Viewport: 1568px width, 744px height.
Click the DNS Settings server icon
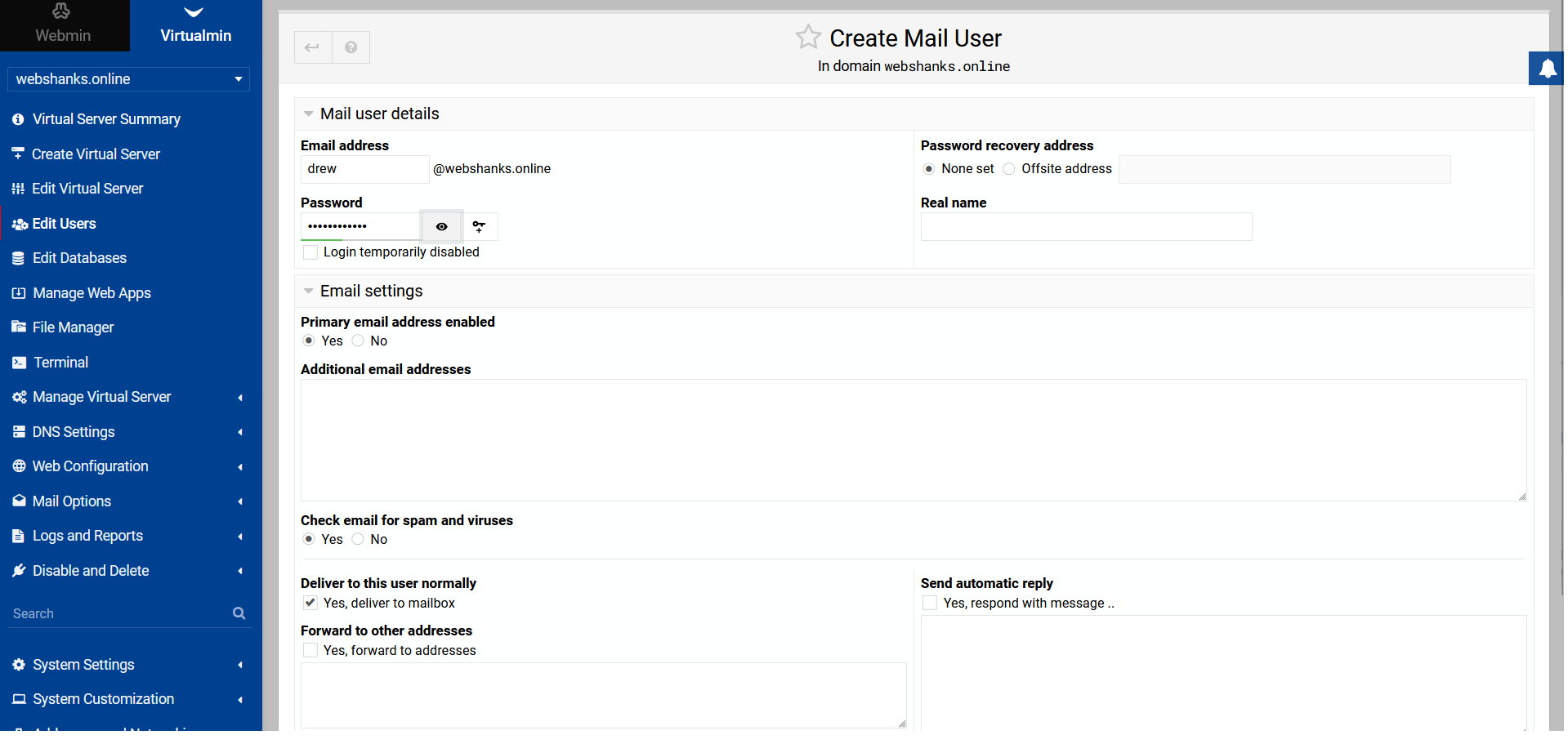point(18,432)
